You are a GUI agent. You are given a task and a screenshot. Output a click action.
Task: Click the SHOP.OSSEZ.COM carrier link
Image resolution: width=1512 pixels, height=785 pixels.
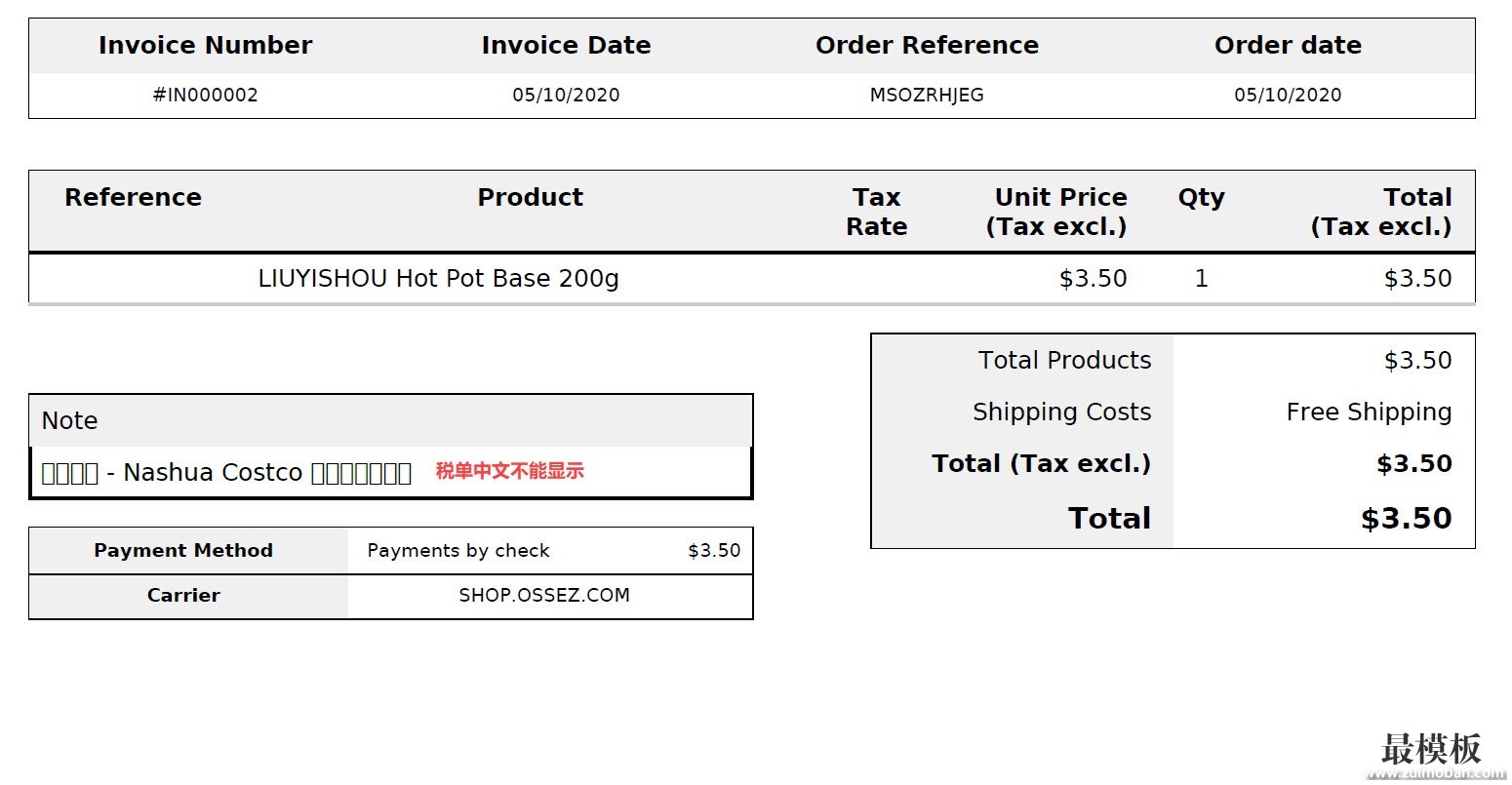543,595
